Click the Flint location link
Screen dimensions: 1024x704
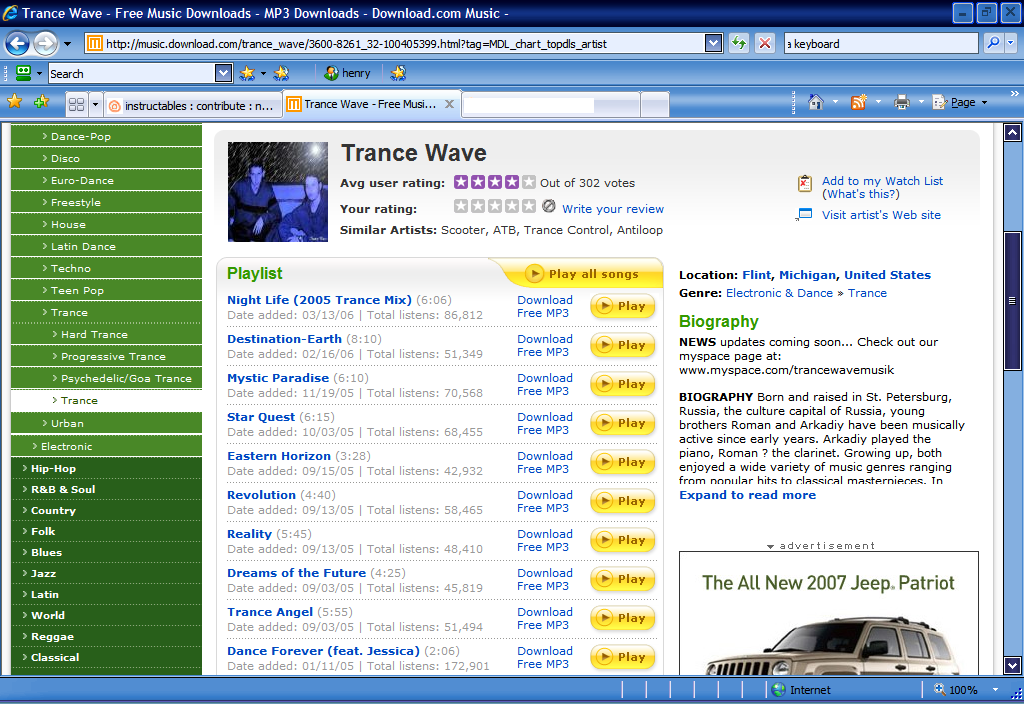click(x=756, y=275)
